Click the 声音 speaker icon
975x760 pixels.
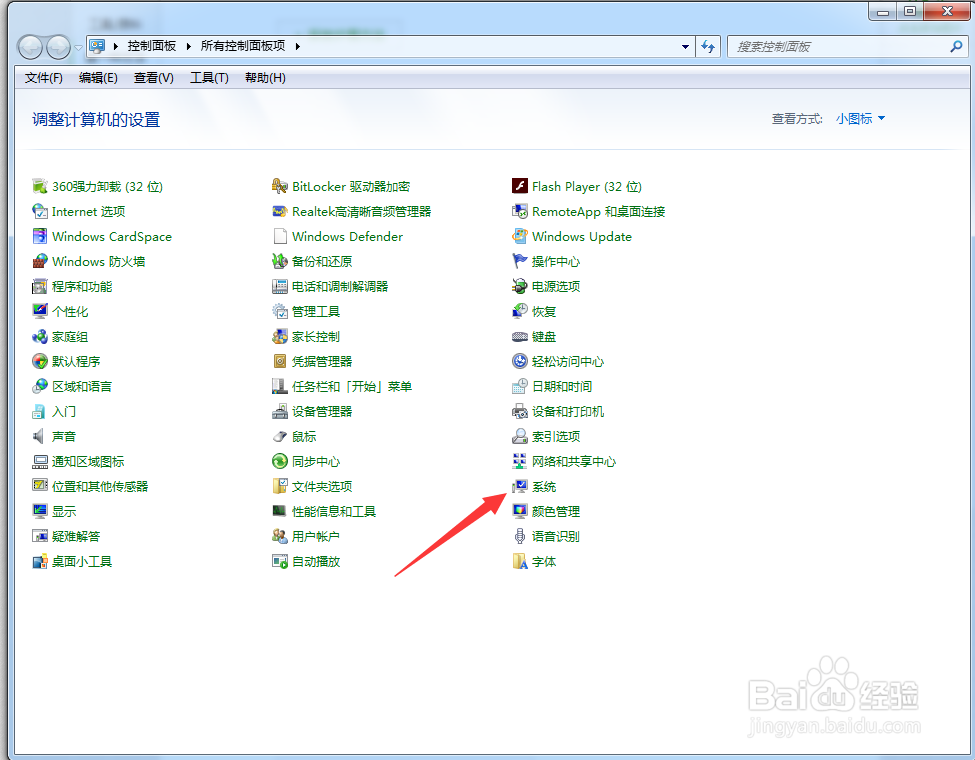pos(40,436)
